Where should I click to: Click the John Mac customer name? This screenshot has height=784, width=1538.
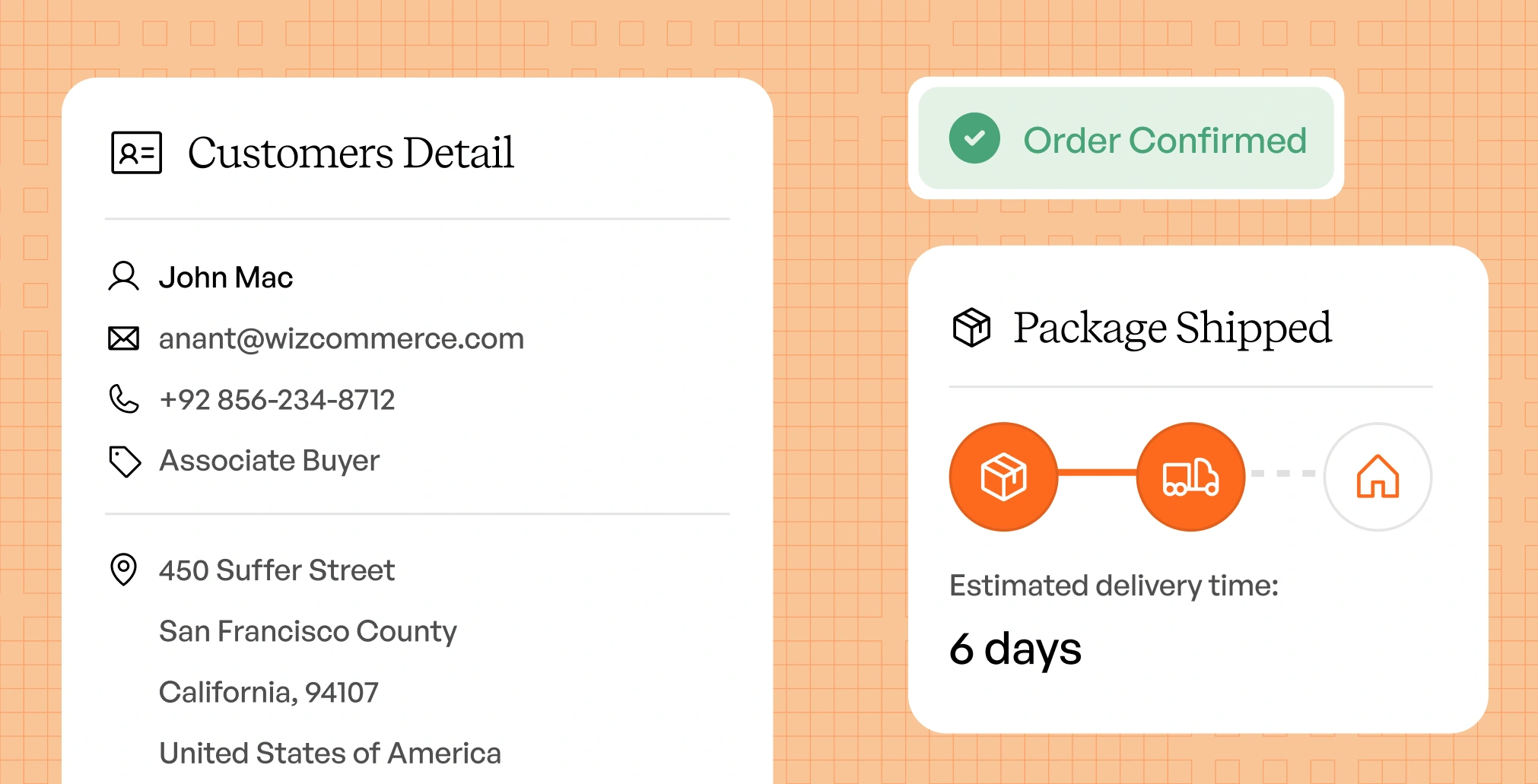click(x=226, y=278)
